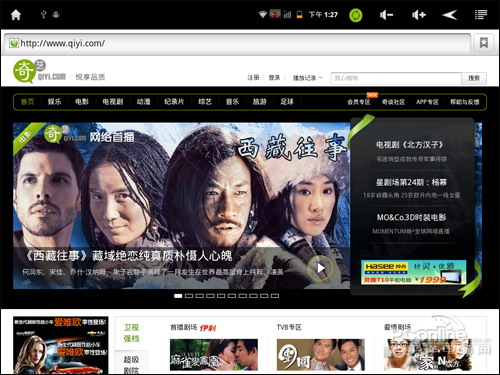
Task: Focus the site search input field
Action: tap(396, 78)
